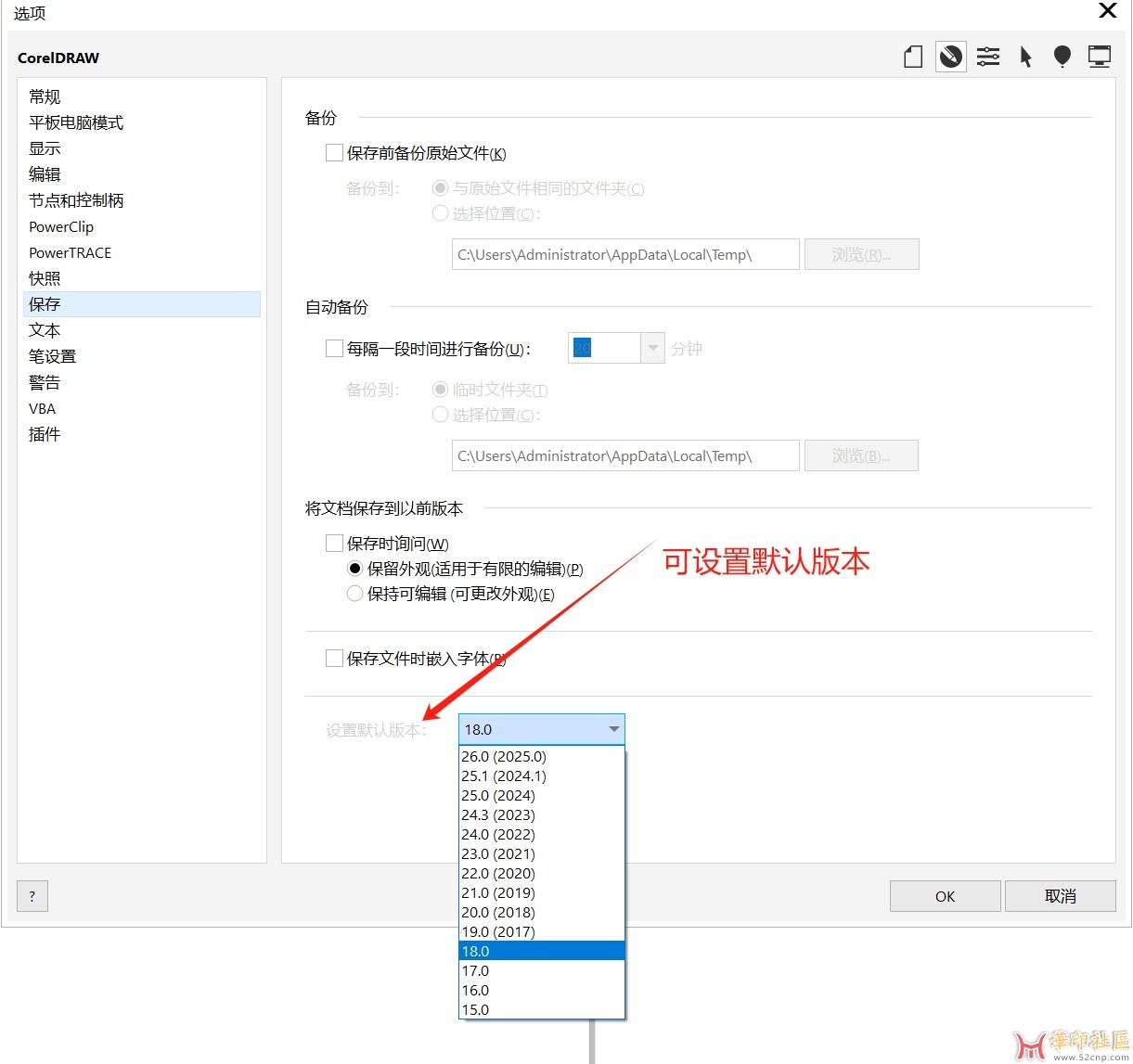This screenshot has width=1133, height=1064.
Task: Select the CorelDRAW pen-circle options icon
Action: coord(950,57)
